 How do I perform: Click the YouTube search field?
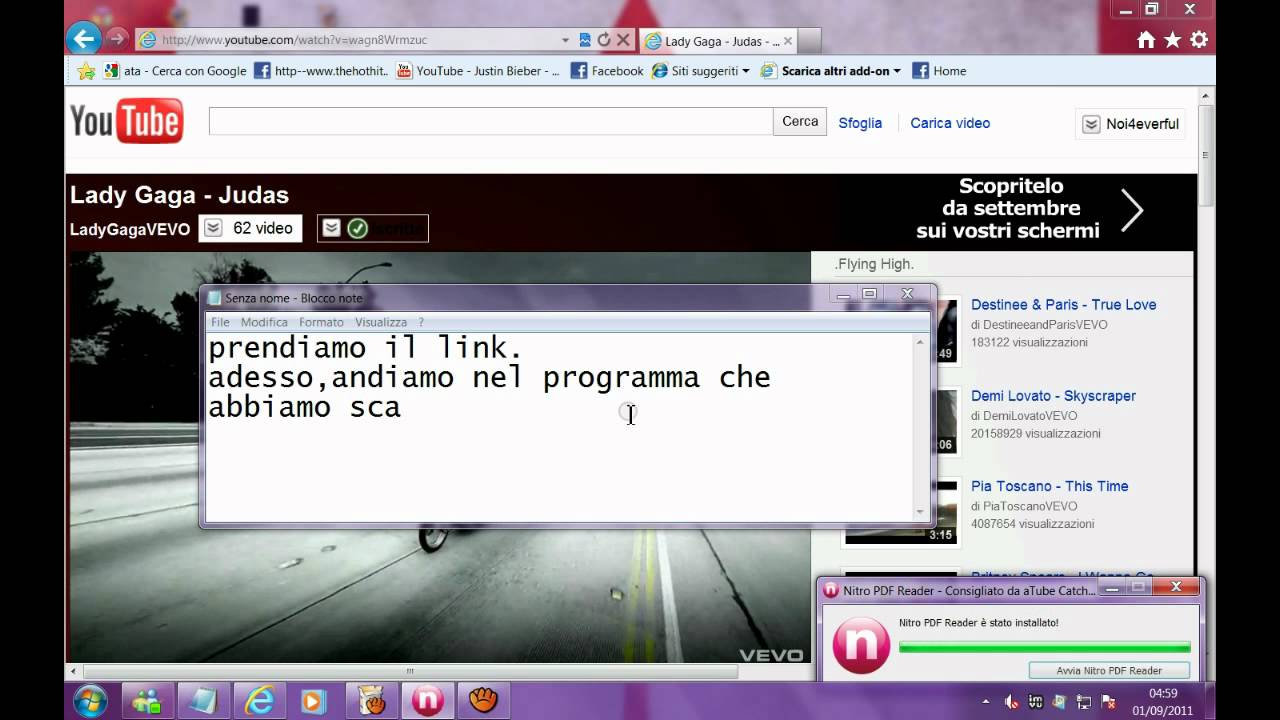[x=490, y=122]
